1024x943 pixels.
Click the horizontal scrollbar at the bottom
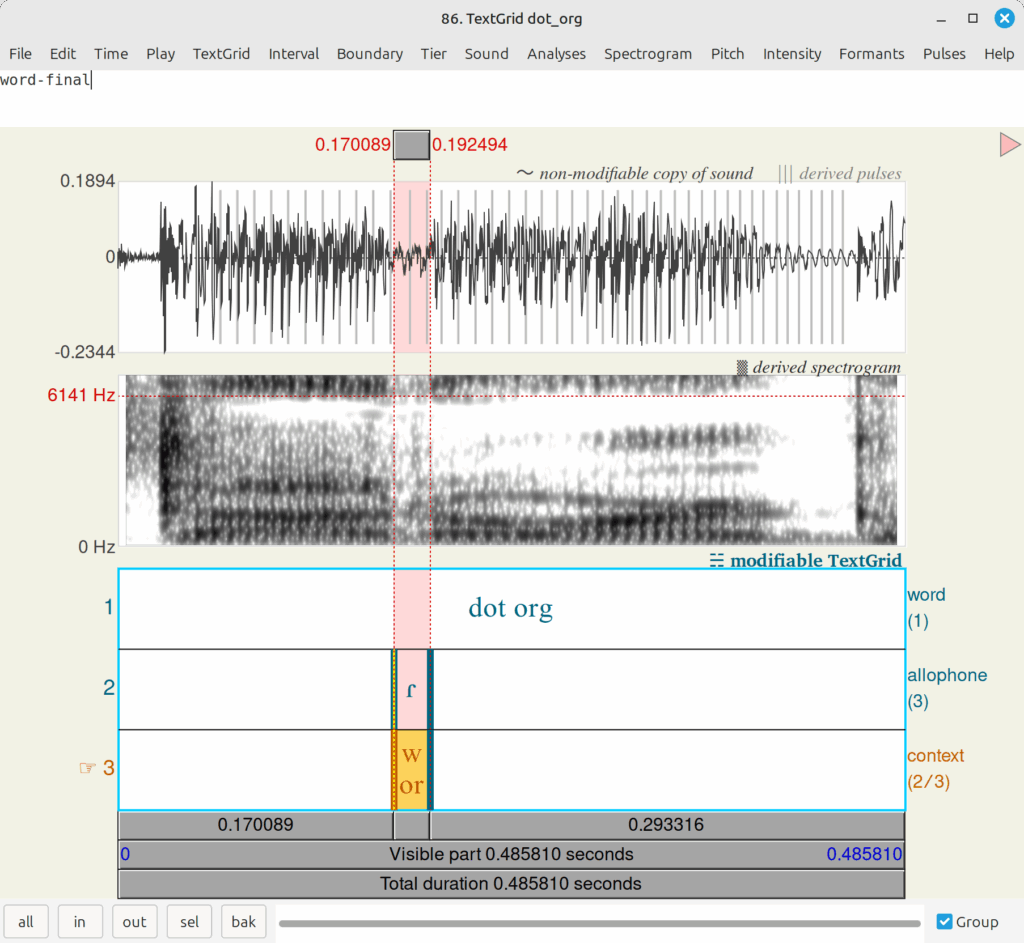coord(598,923)
